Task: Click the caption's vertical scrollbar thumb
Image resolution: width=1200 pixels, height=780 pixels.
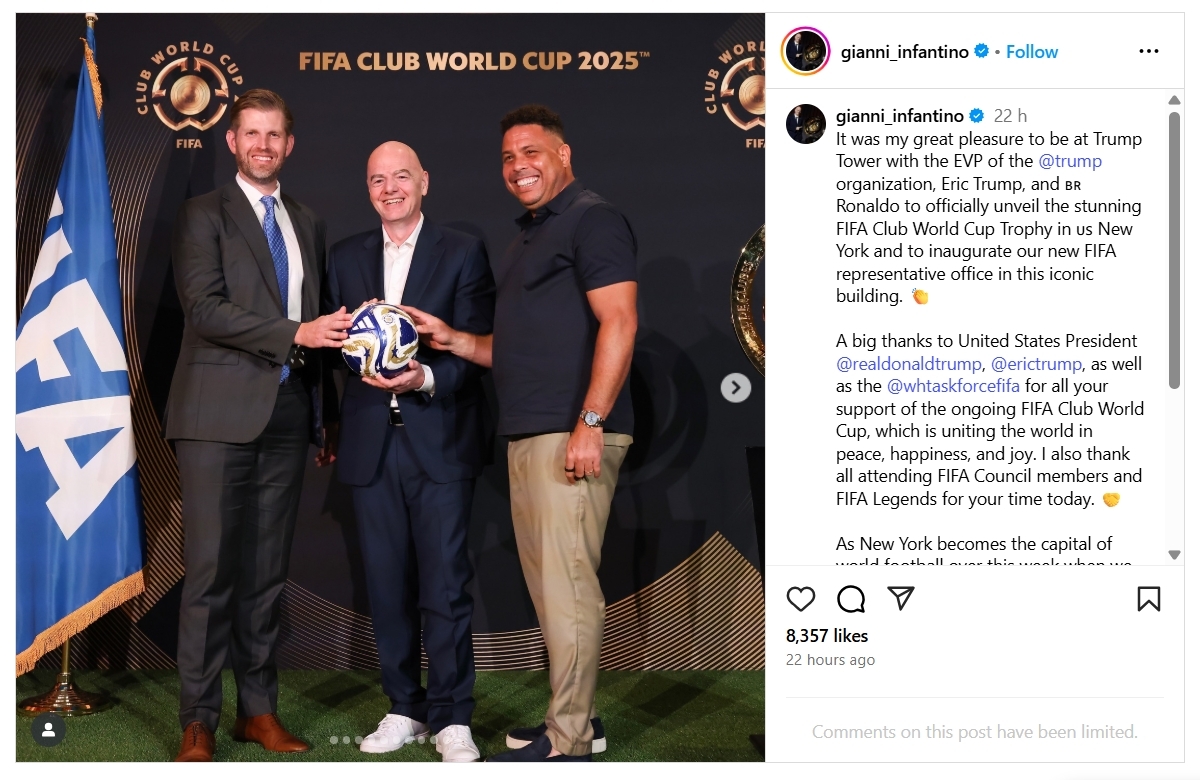Action: point(1175,250)
